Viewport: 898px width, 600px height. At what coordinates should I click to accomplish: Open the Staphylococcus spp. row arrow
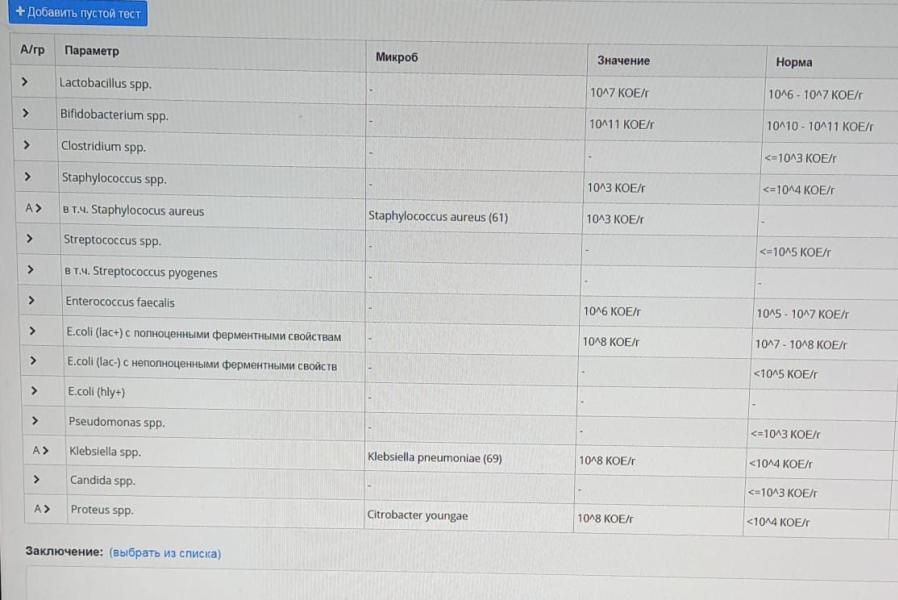(27, 177)
